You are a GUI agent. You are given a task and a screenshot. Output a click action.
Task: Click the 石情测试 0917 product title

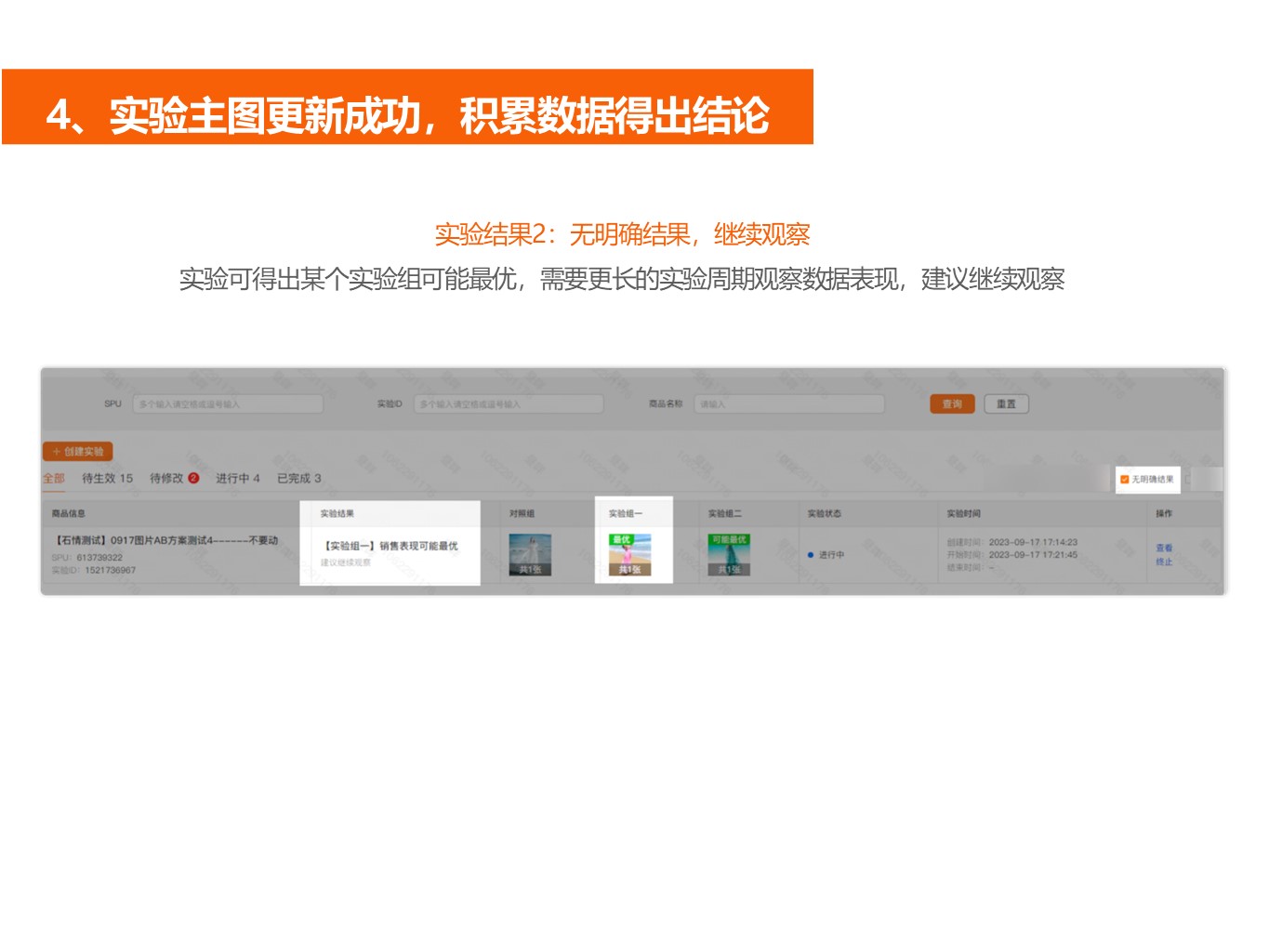(x=167, y=540)
